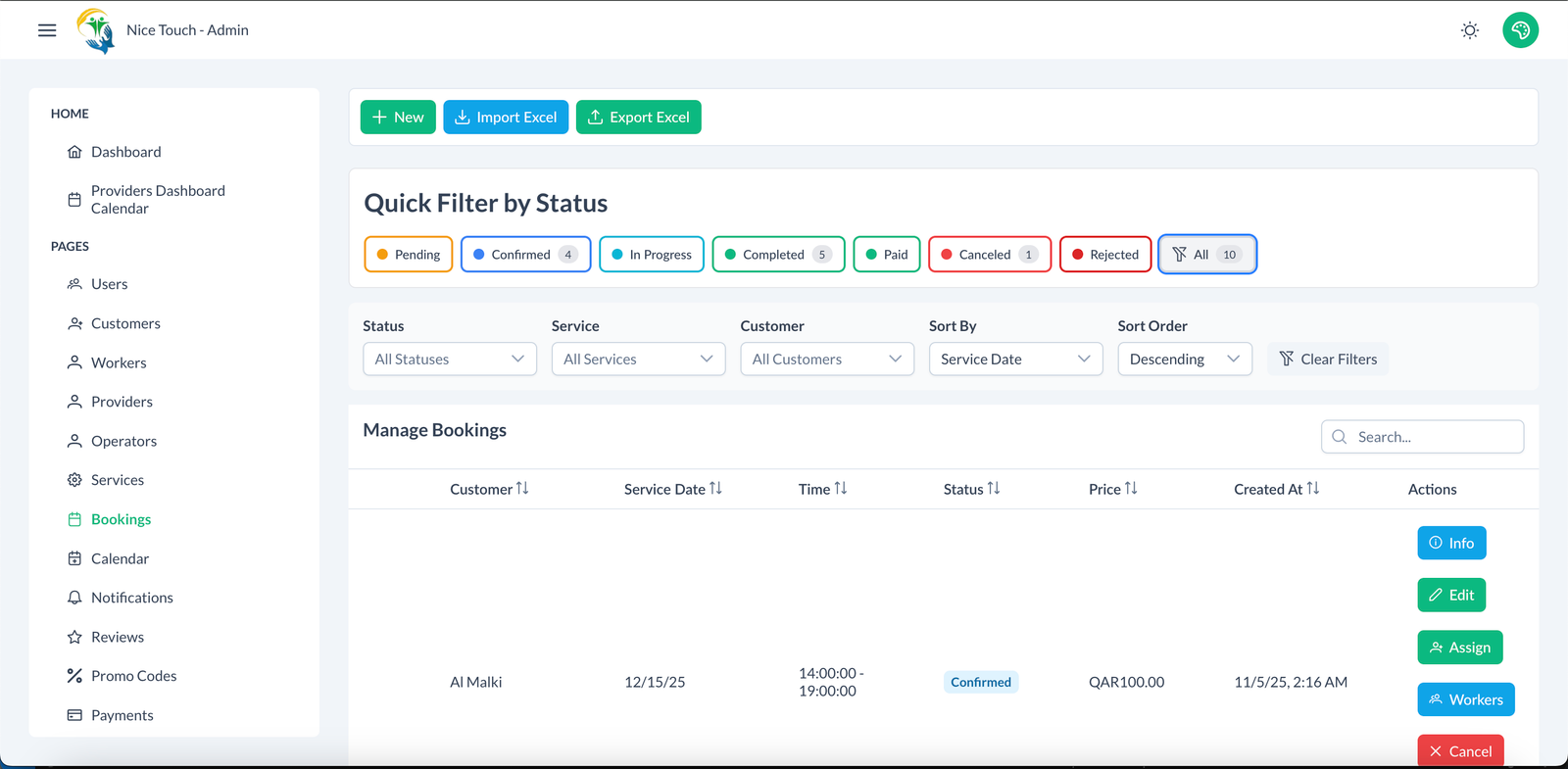Toggle the Confirmed quick filter chip
Screen dimensions: 1568x769
coord(525,255)
